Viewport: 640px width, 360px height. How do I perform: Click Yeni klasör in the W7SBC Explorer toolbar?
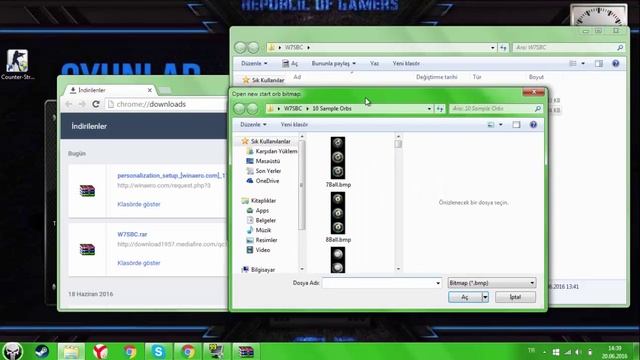[x=406, y=63]
